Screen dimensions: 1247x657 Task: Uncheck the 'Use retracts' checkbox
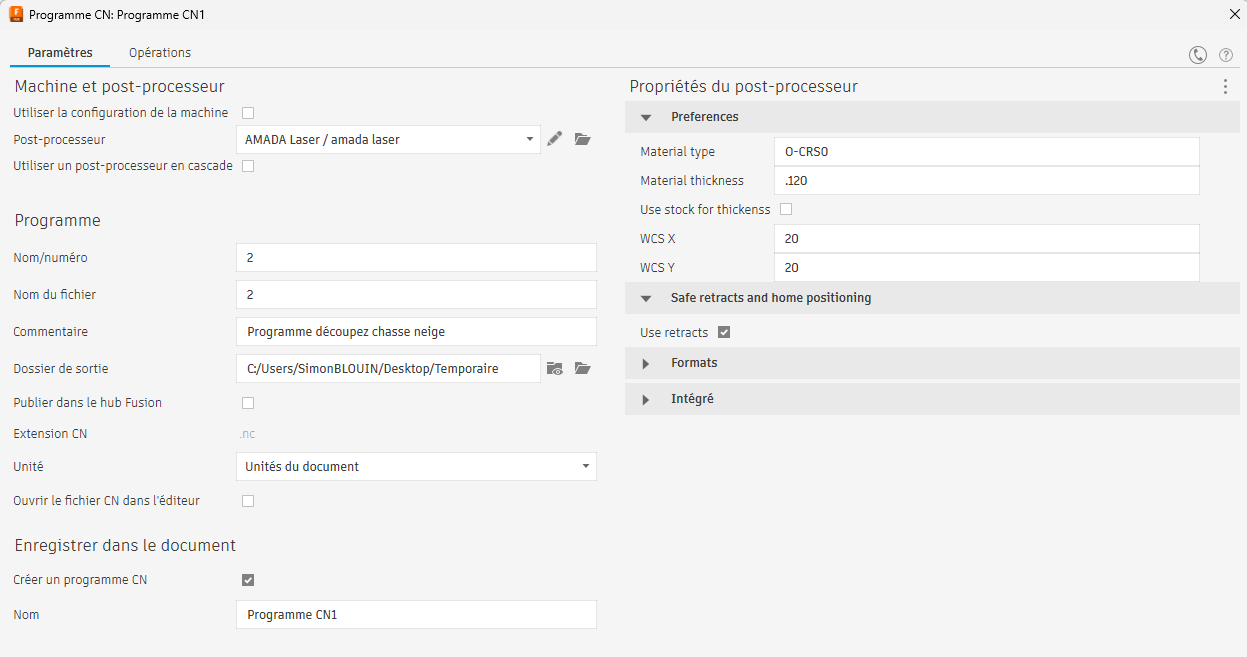coord(724,332)
